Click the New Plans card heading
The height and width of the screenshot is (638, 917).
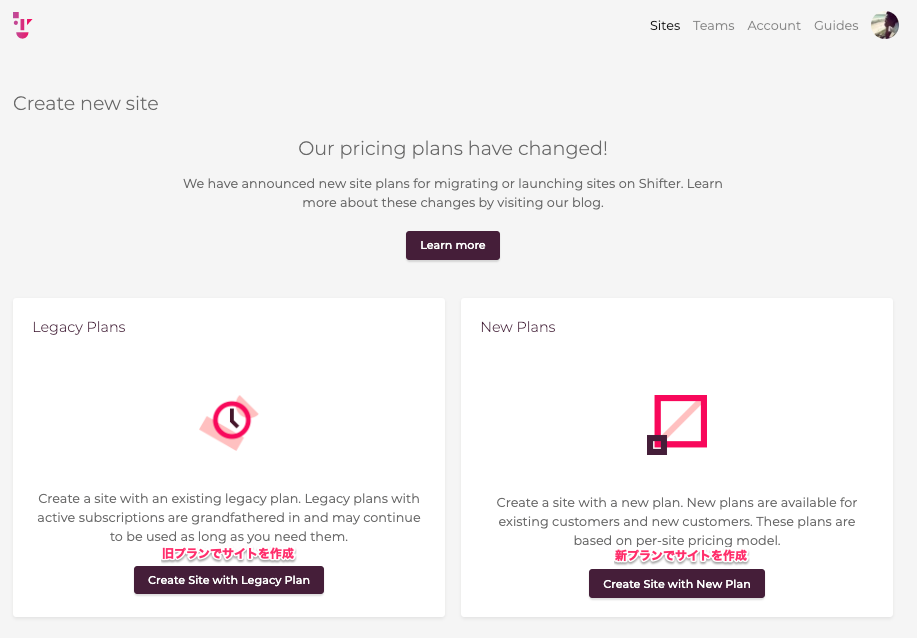click(x=518, y=327)
